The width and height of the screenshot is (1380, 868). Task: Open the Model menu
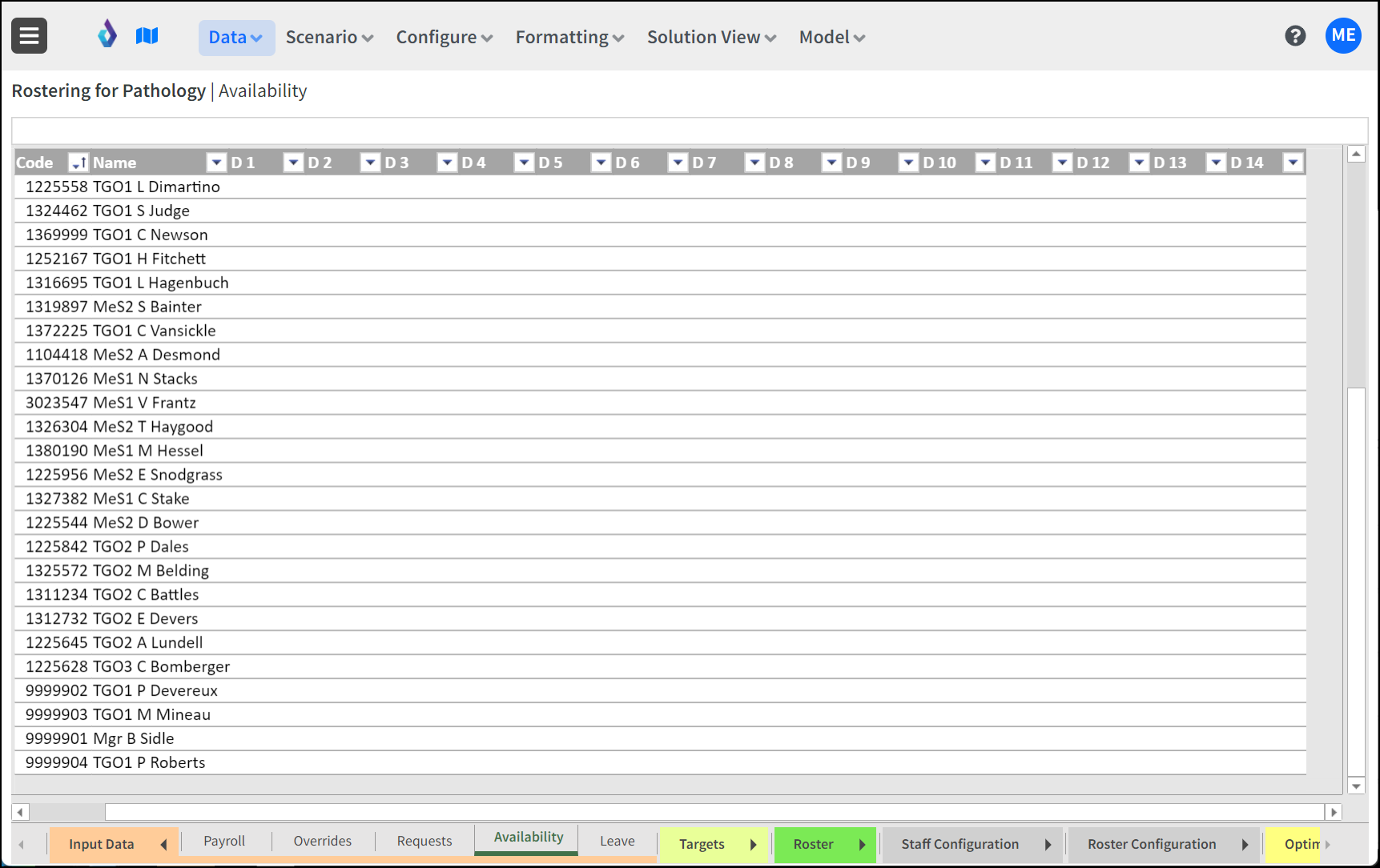tap(831, 38)
